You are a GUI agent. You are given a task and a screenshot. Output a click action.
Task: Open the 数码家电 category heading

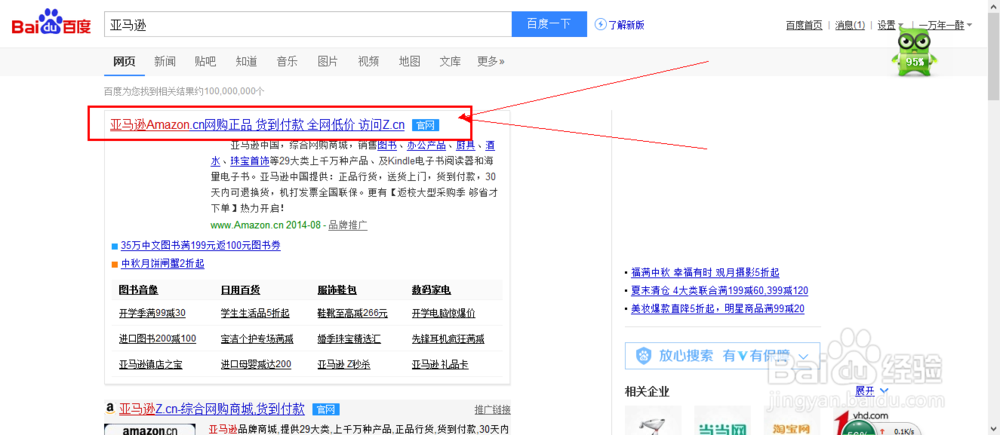click(431, 290)
